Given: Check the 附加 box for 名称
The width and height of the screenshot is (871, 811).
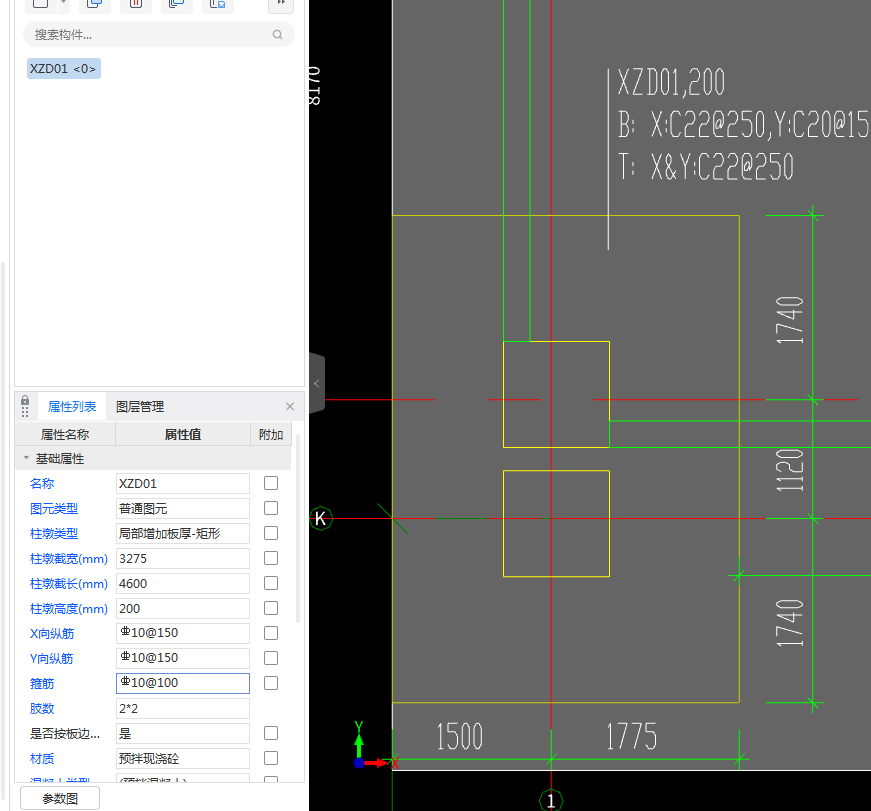Looking at the screenshot, I should [x=271, y=483].
